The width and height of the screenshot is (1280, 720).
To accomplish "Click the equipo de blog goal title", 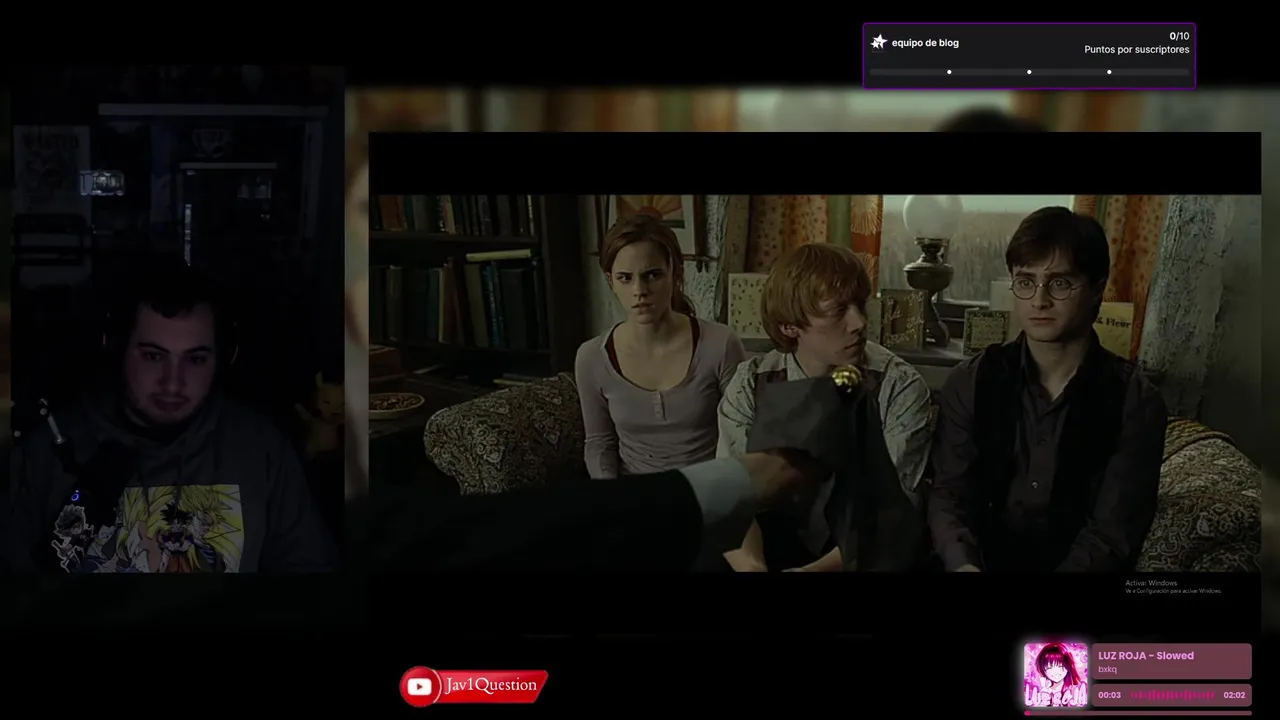I will 925,43.
